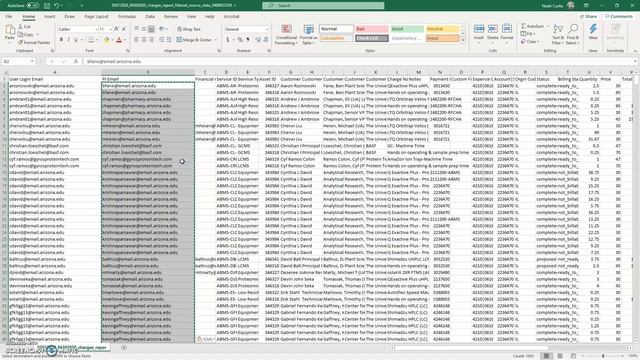Toggle Bold formatting
The width and height of the screenshot is (640, 360).
point(61,40)
